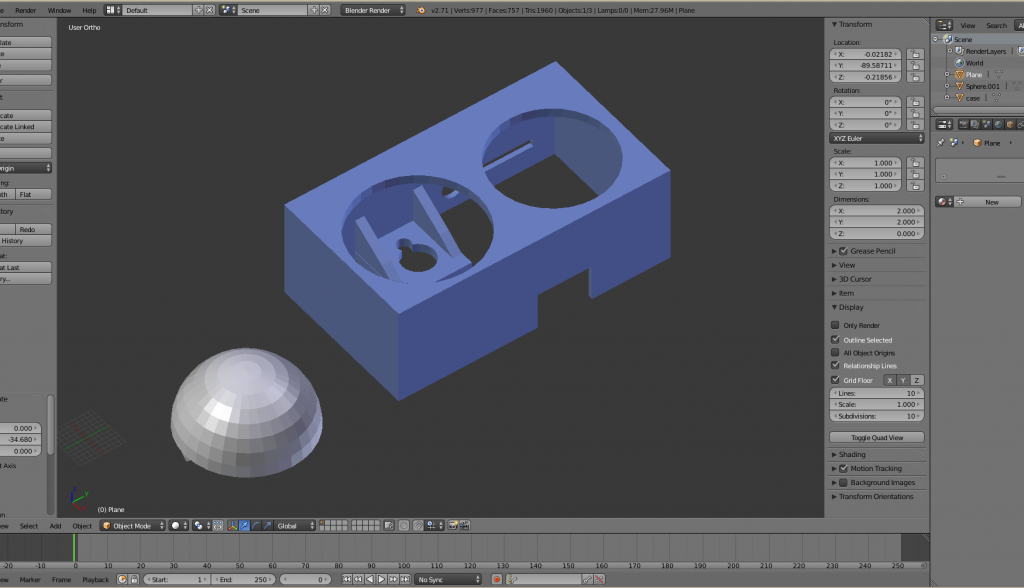Enable All Object Origins checkbox
This screenshot has width=1024, height=588.
click(835, 353)
